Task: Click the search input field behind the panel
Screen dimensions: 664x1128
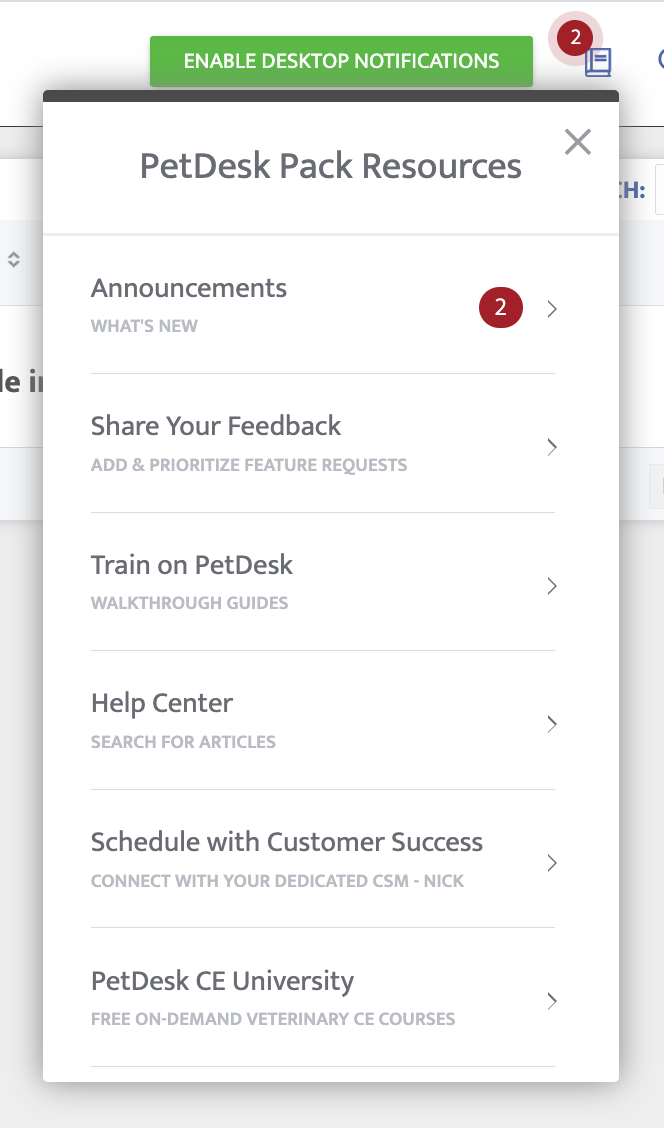Action: click(659, 191)
